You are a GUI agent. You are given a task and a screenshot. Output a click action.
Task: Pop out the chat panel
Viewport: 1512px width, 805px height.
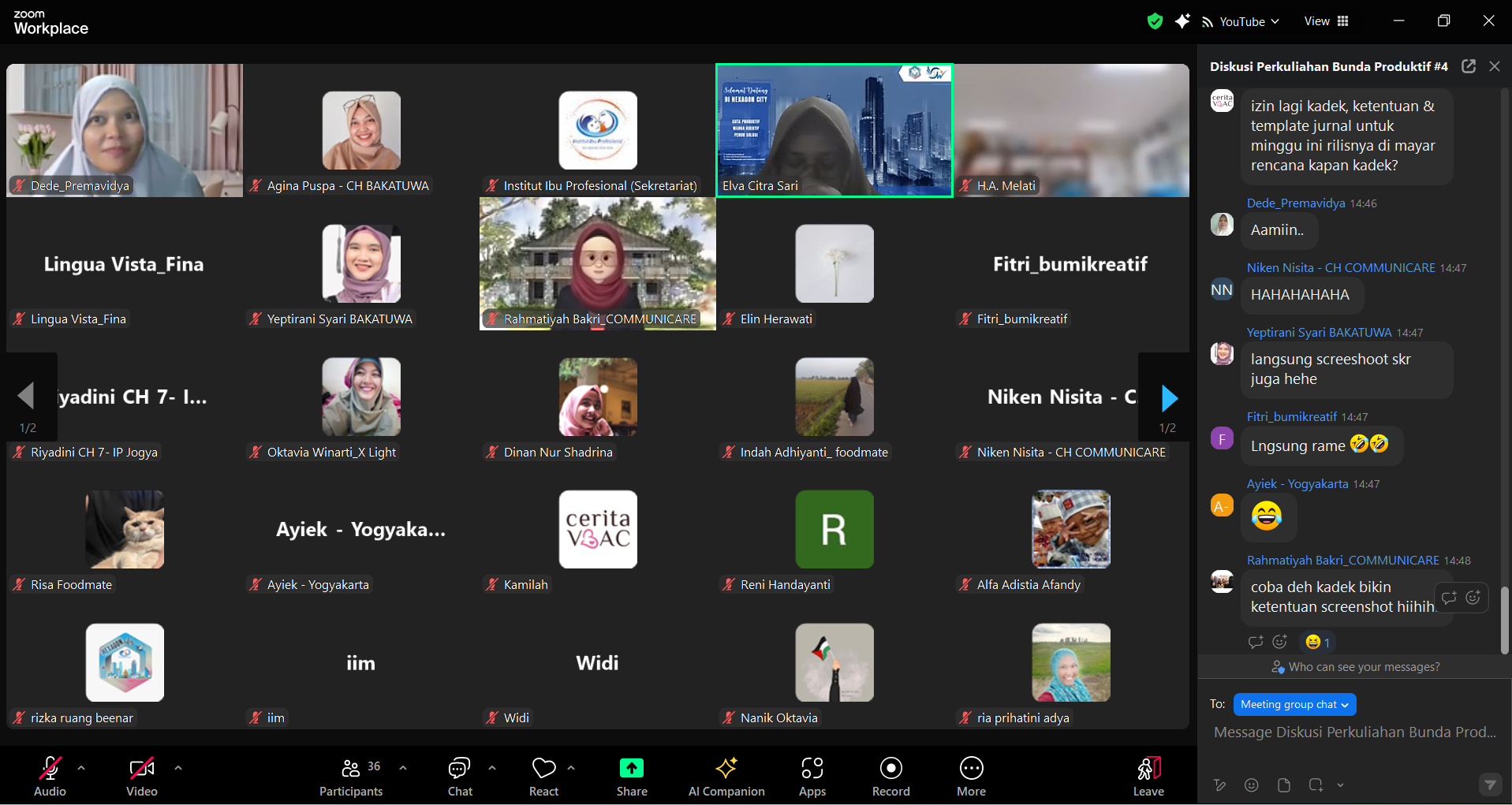pyautogui.click(x=1469, y=66)
